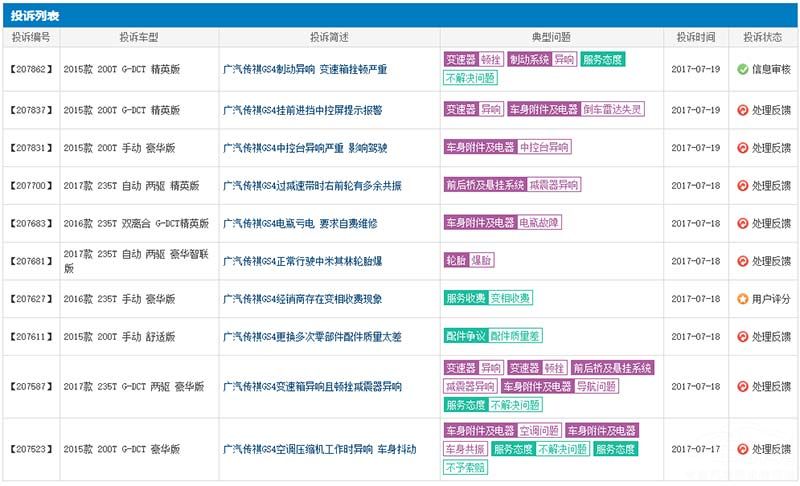
Task: Click the 投诉状态 column header
Action: (x=763, y=37)
